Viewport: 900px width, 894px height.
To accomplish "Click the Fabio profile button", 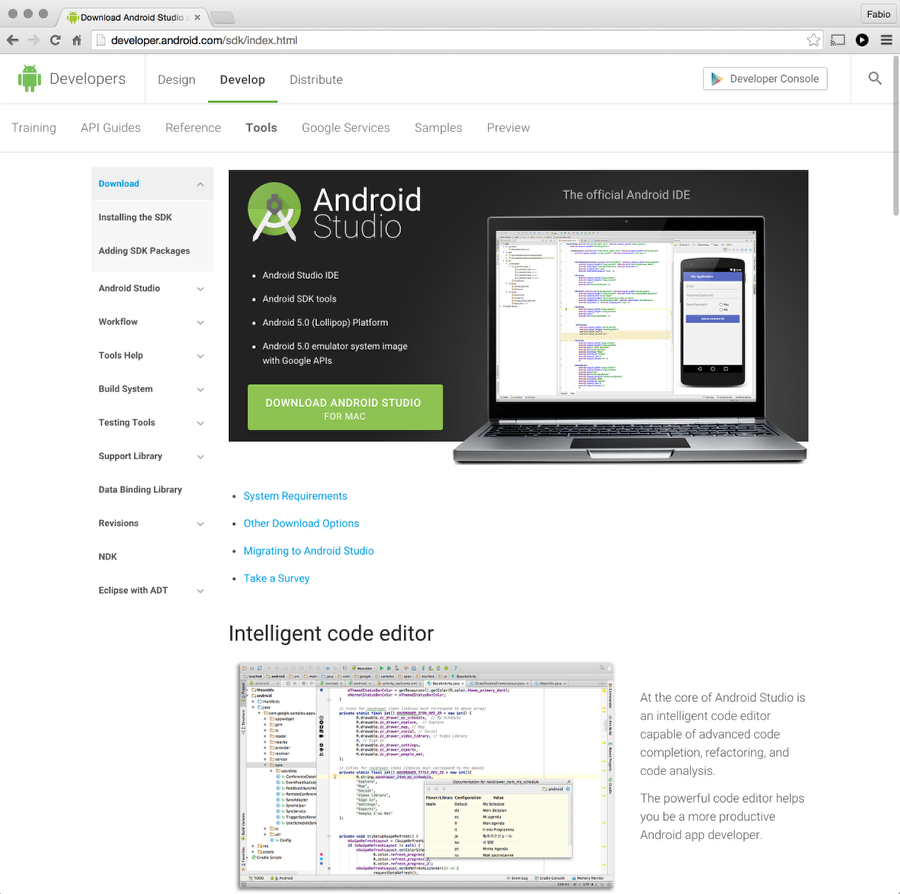I will [x=878, y=14].
